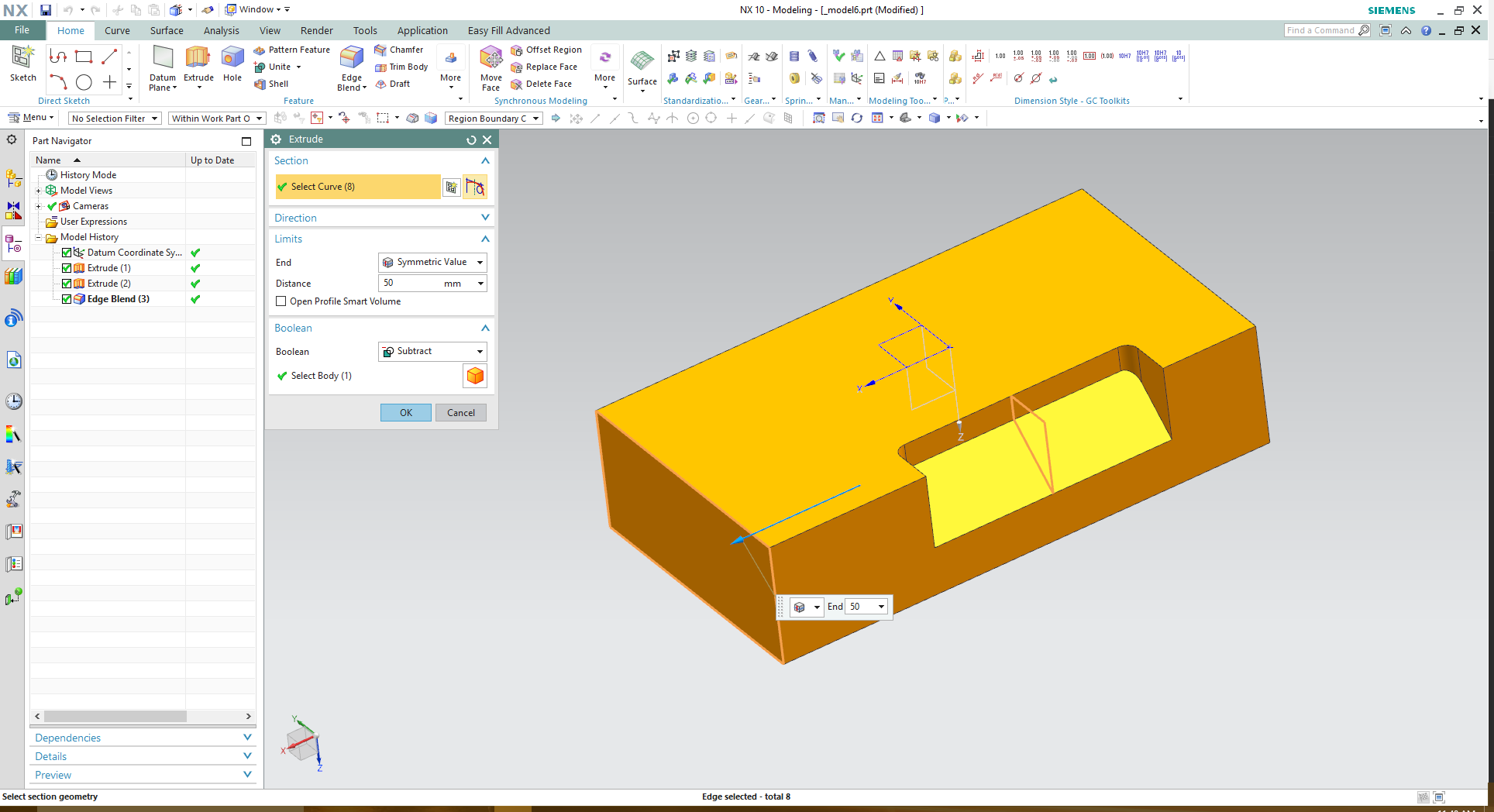Viewport: 1494px width, 812px height.
Task: Click Delete Face tool
Action: (x=541, y=84)
